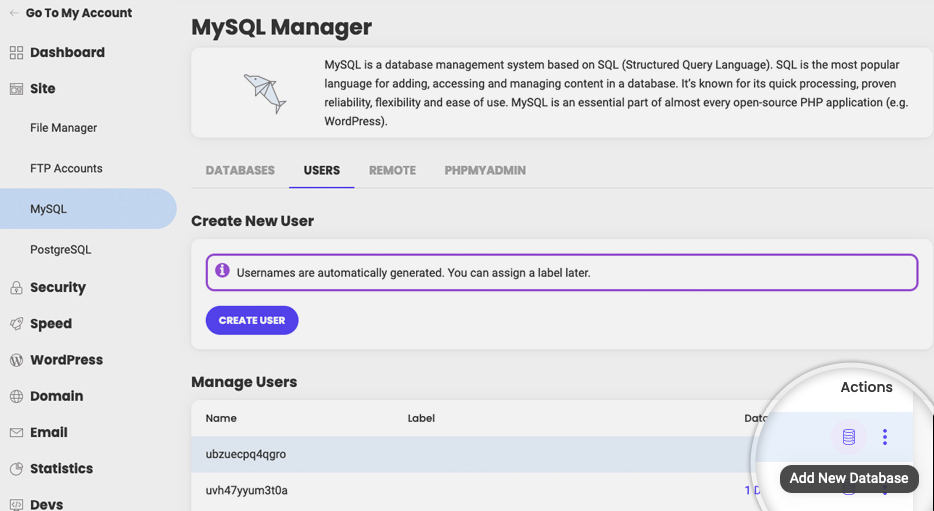Screen dimensions: 934x511
Task: Click Add New Database icon for ubzuecpq4qgro
Action: [x=849, y=437]
